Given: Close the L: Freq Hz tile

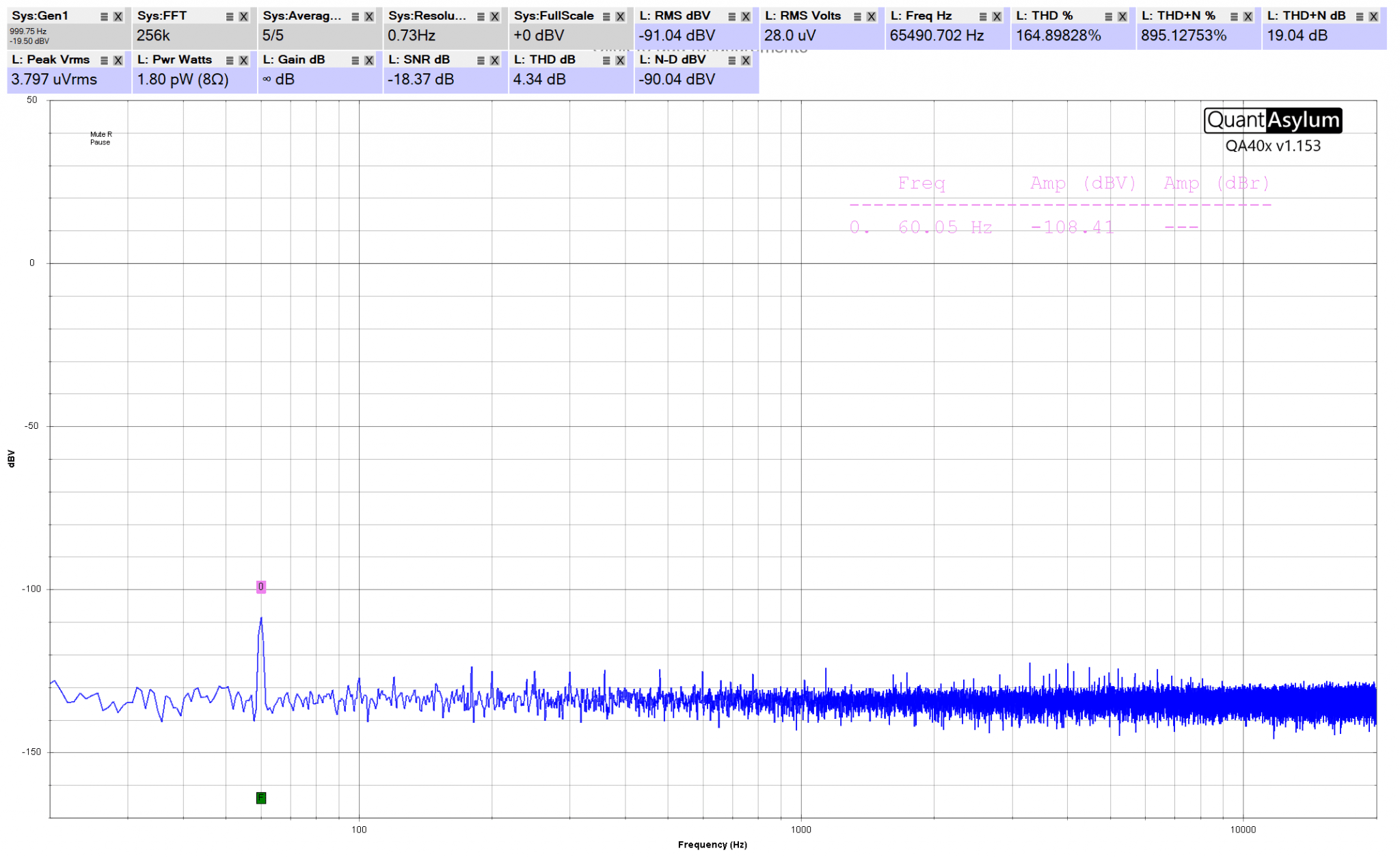Looking at the screenshot, I should tap(997, 16).
